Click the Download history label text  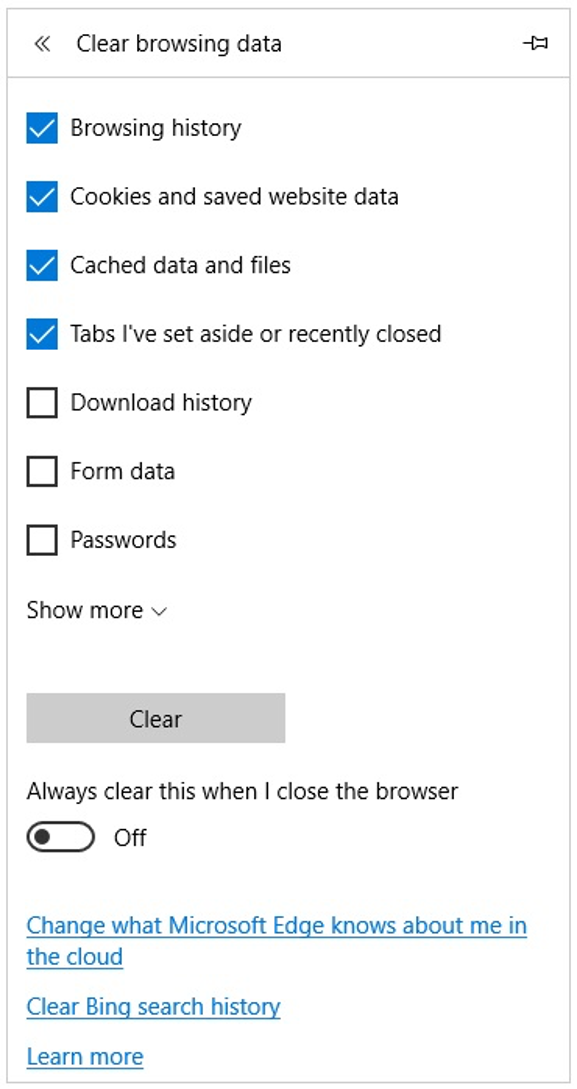point(161,403)
